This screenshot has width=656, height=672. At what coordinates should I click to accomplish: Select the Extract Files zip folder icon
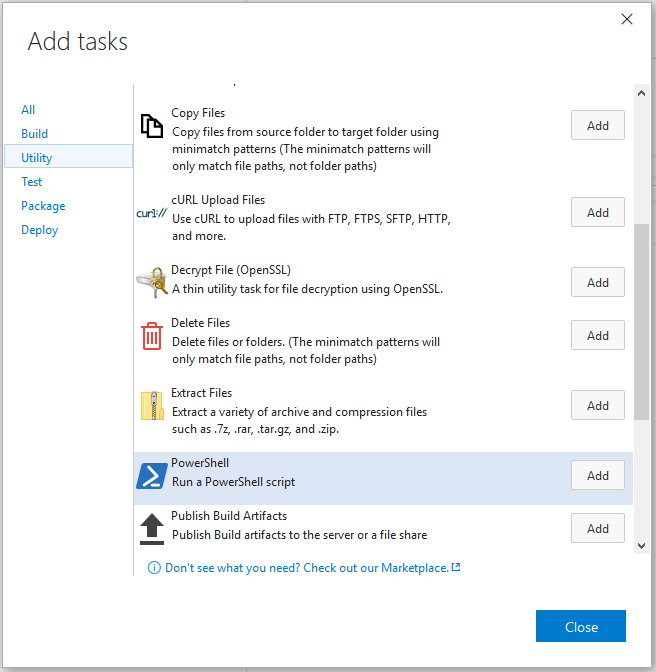152,405
